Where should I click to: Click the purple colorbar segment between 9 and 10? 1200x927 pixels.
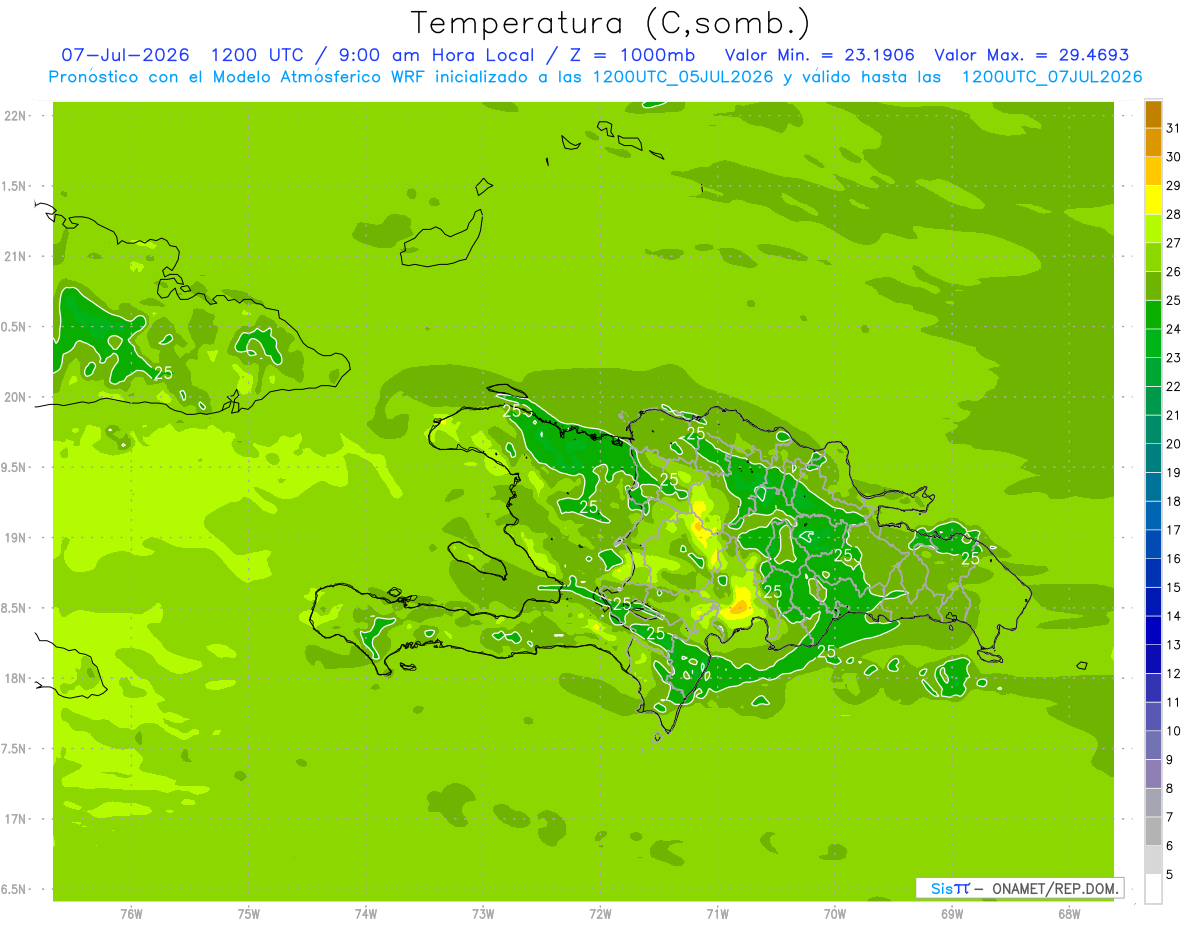pos(1153,746)
